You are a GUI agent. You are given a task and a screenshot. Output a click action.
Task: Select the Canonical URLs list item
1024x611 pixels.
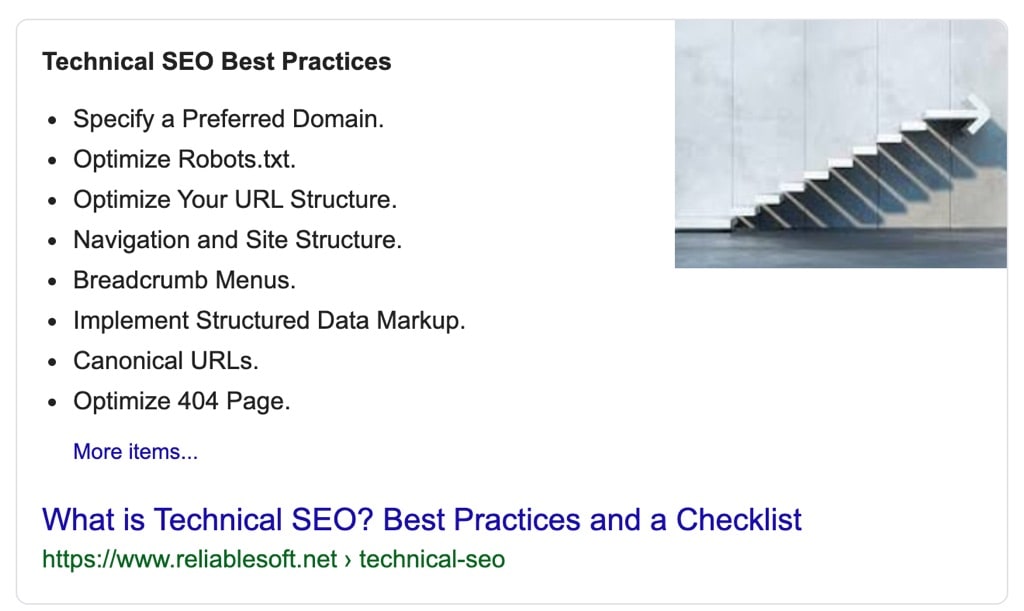click(x=166, y=361)
